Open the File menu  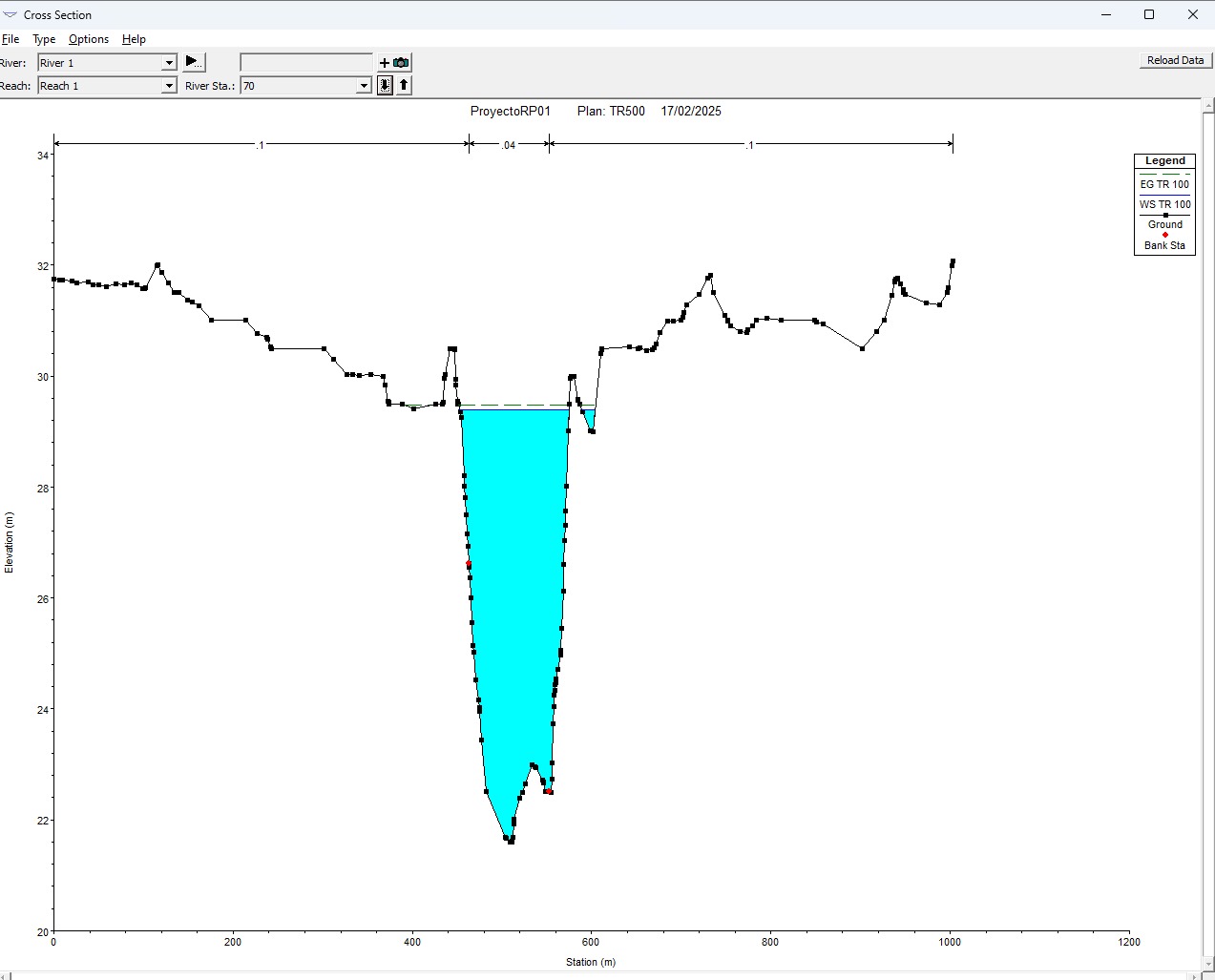[10, 39]
